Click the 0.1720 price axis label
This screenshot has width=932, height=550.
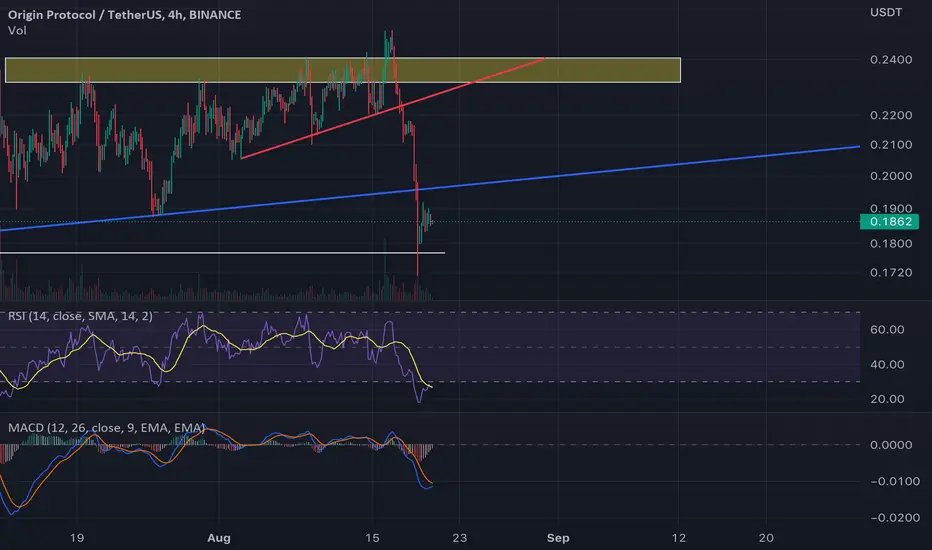pyautogui.click(x=890, y=273)
